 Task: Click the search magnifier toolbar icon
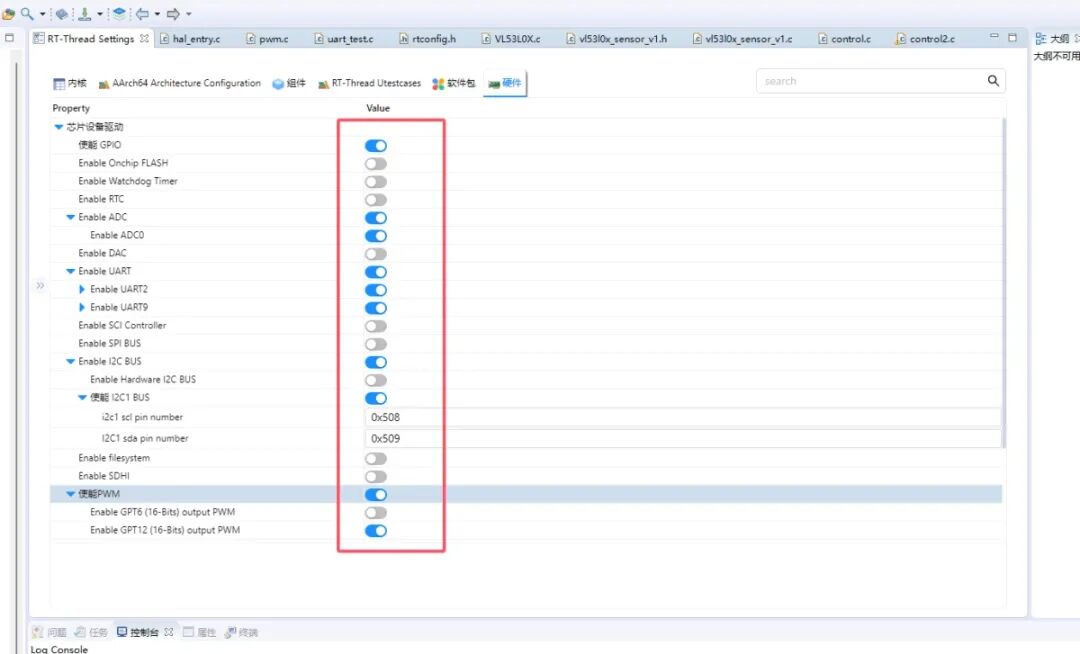point(27,14)
